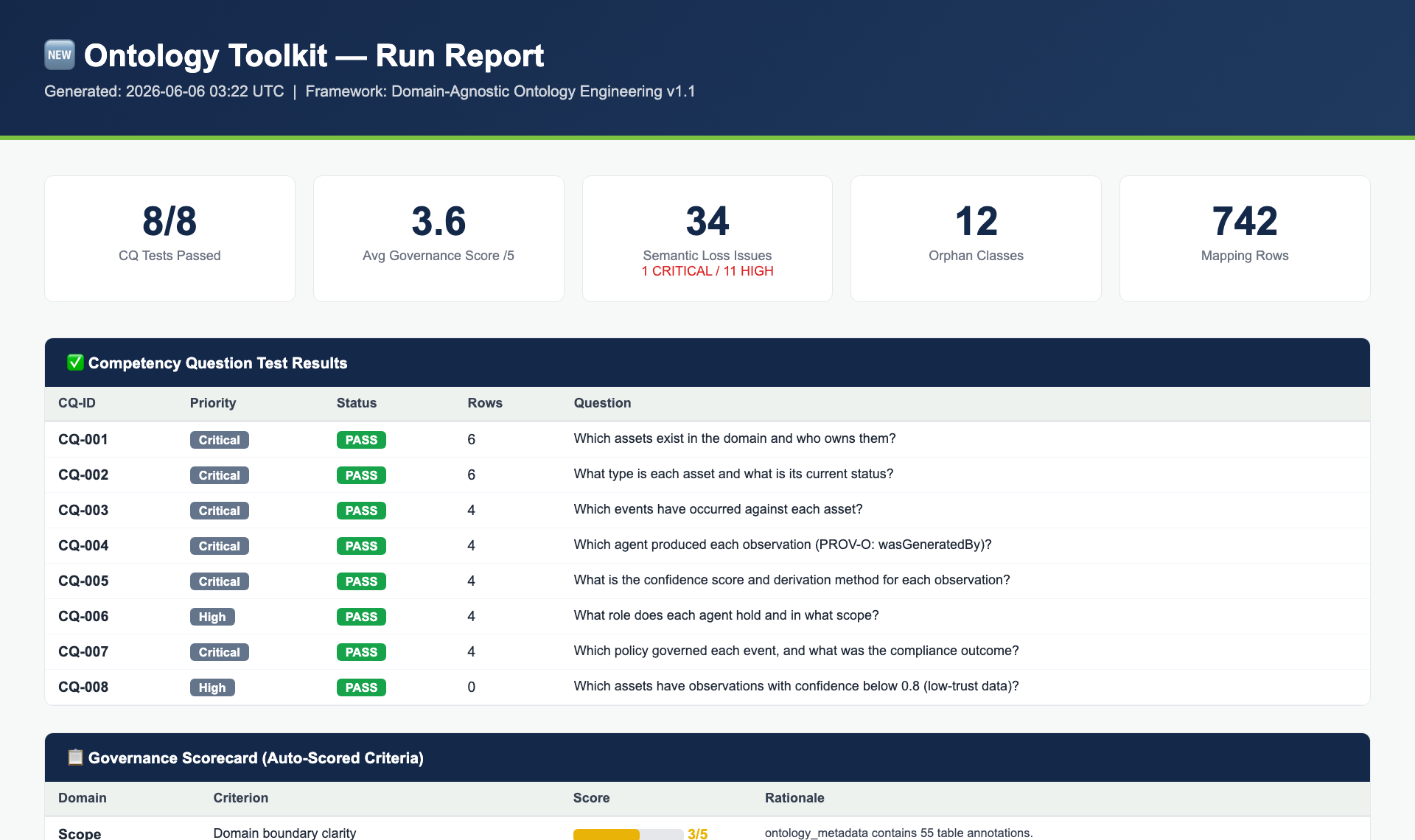Click the Question column header
The width and height of the screenshot is (1415, 840).
602,403
